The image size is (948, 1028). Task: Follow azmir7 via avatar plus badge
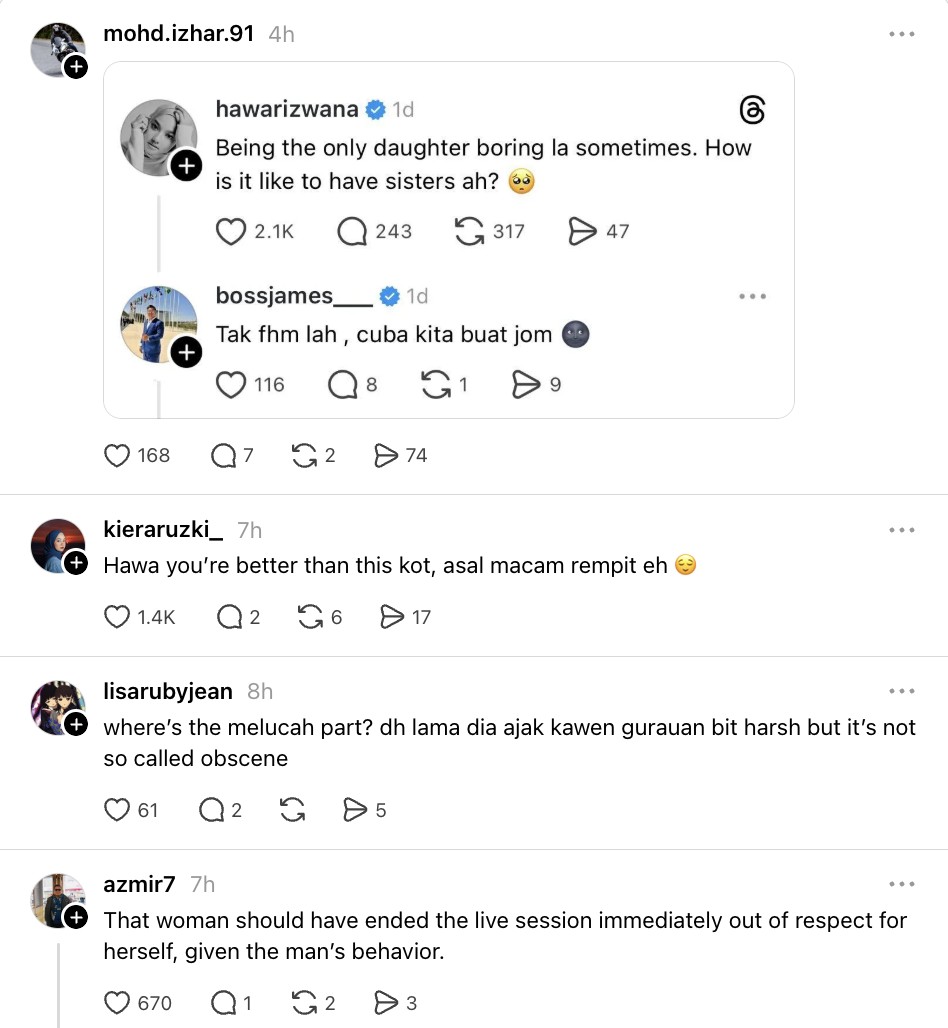[x=76, y=917]
